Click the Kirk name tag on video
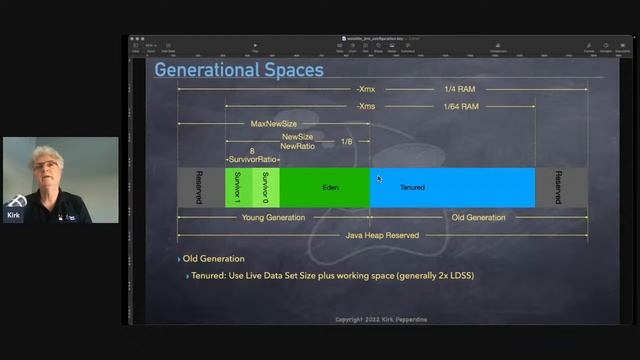 point(13,215)
